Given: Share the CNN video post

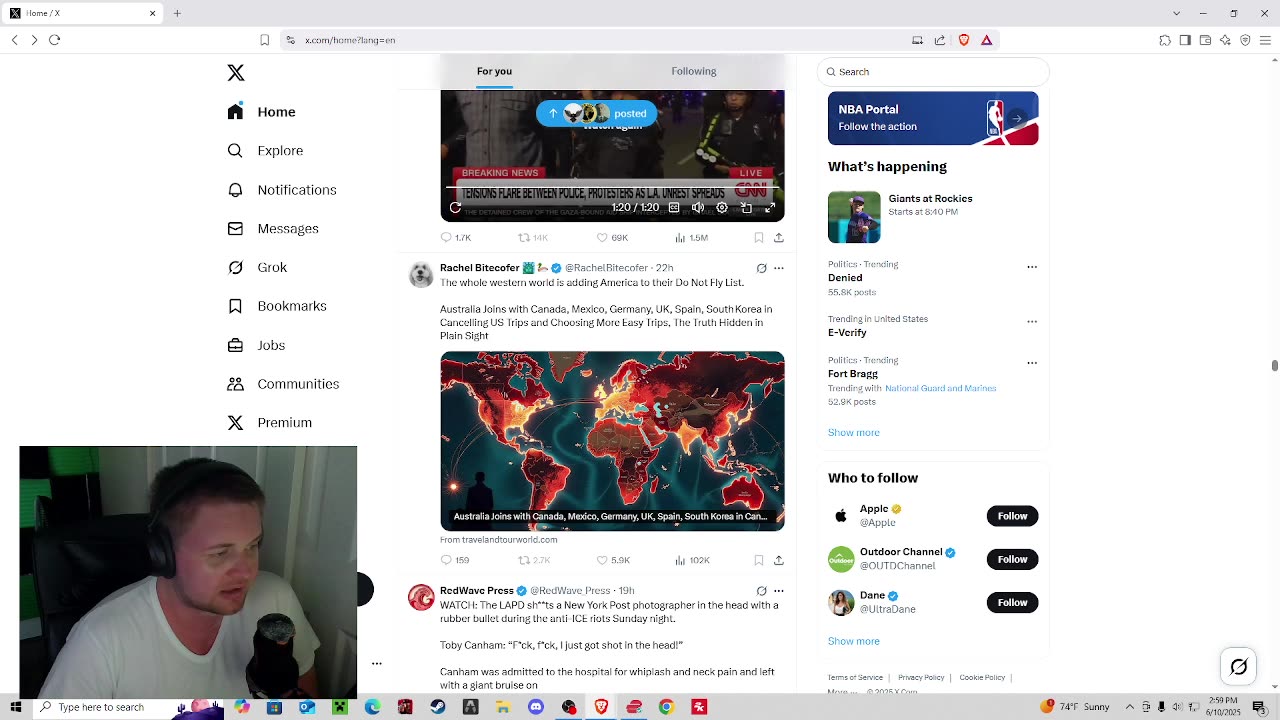Looking at the screenshot, I should (x=779, y=238).
